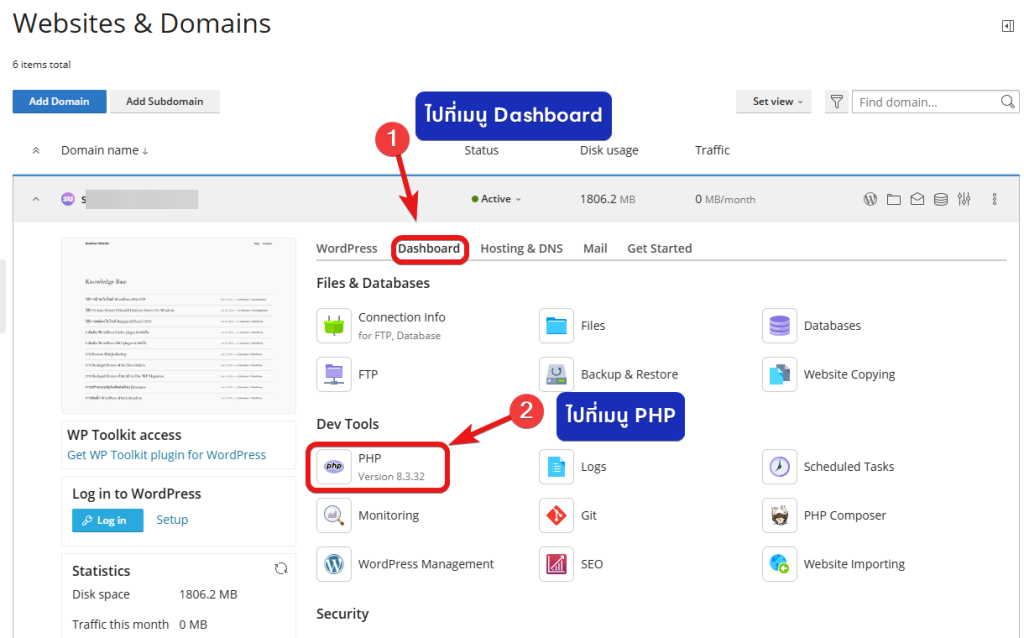Image resolution: width=1024 pixels, height=638 pixels.
Task: Click the WordPress Management link text
Action: coord(426,564)
